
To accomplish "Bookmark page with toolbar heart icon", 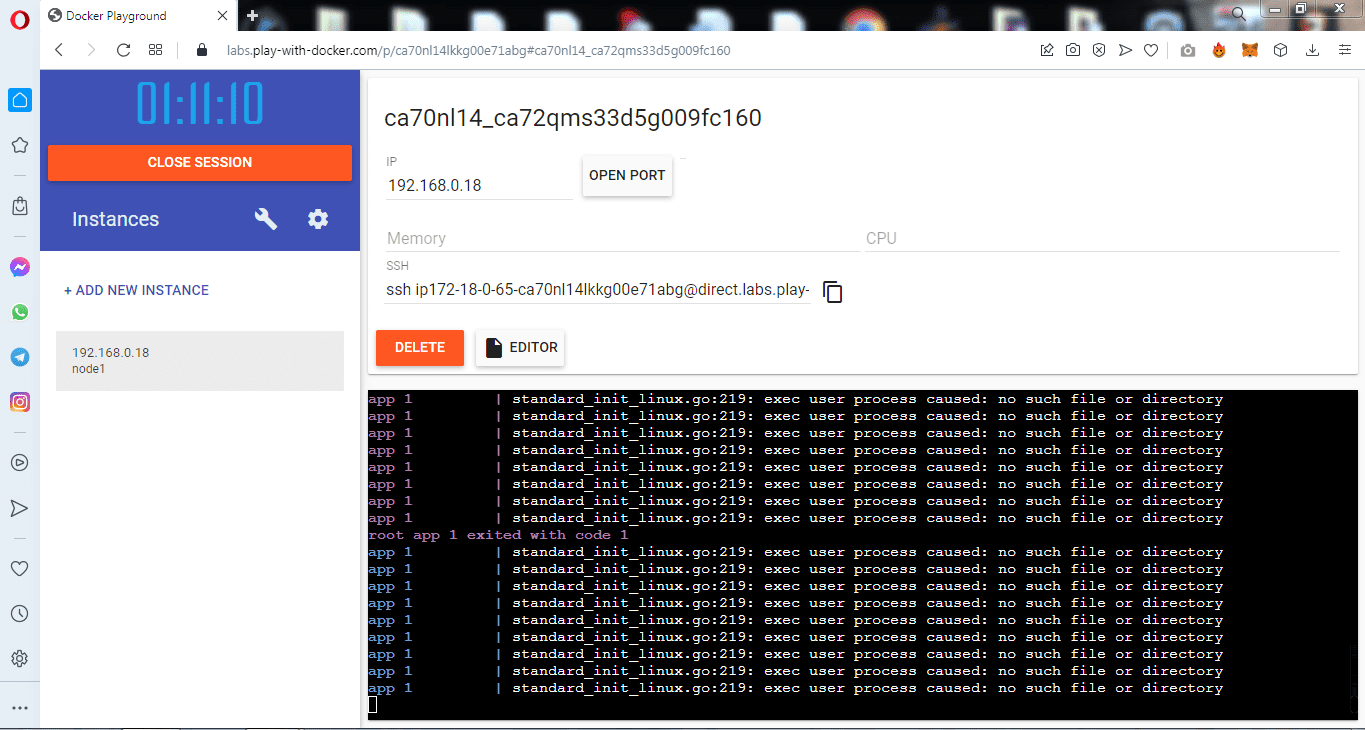I will click(1151, 50).
